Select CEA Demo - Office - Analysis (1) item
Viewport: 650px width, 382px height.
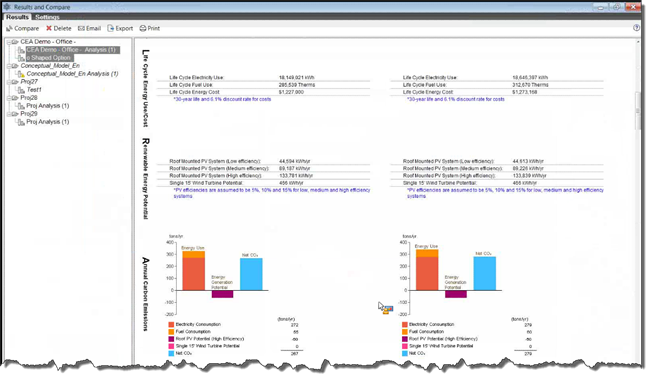click(x=73, y=50)
